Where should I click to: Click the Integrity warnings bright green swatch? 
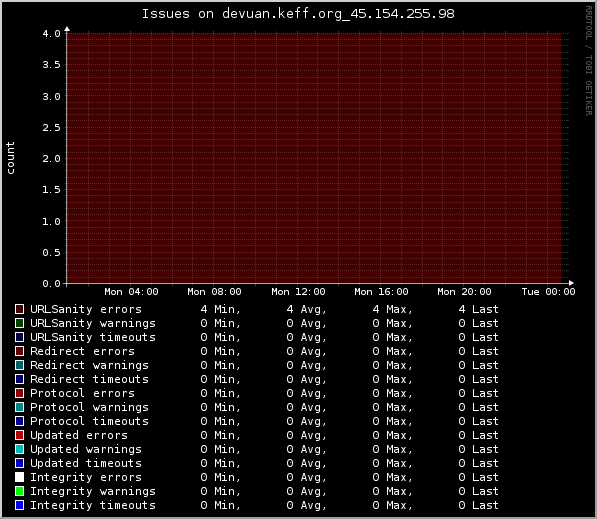(19, 491)
